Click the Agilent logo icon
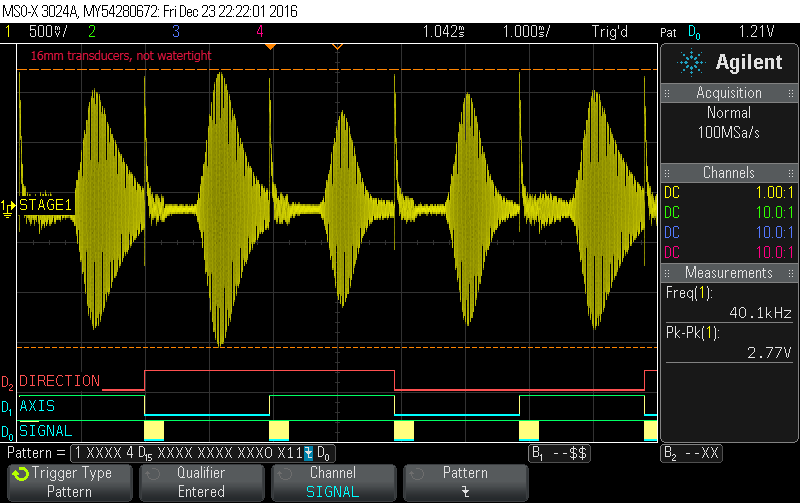 click(691, 63)
